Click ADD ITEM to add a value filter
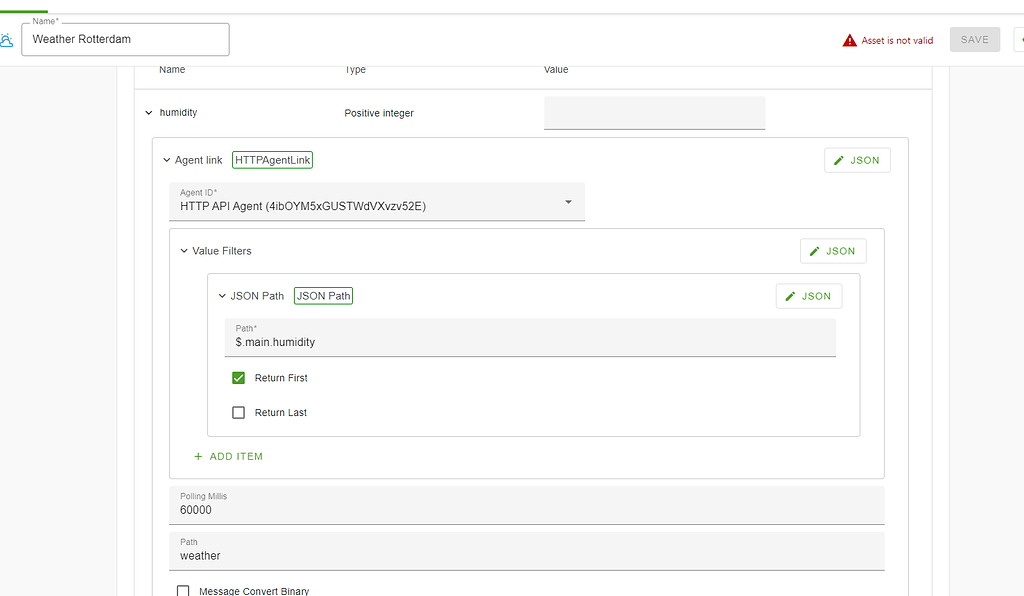This screenshot has width=1024, height=596. tap(229, 456)
